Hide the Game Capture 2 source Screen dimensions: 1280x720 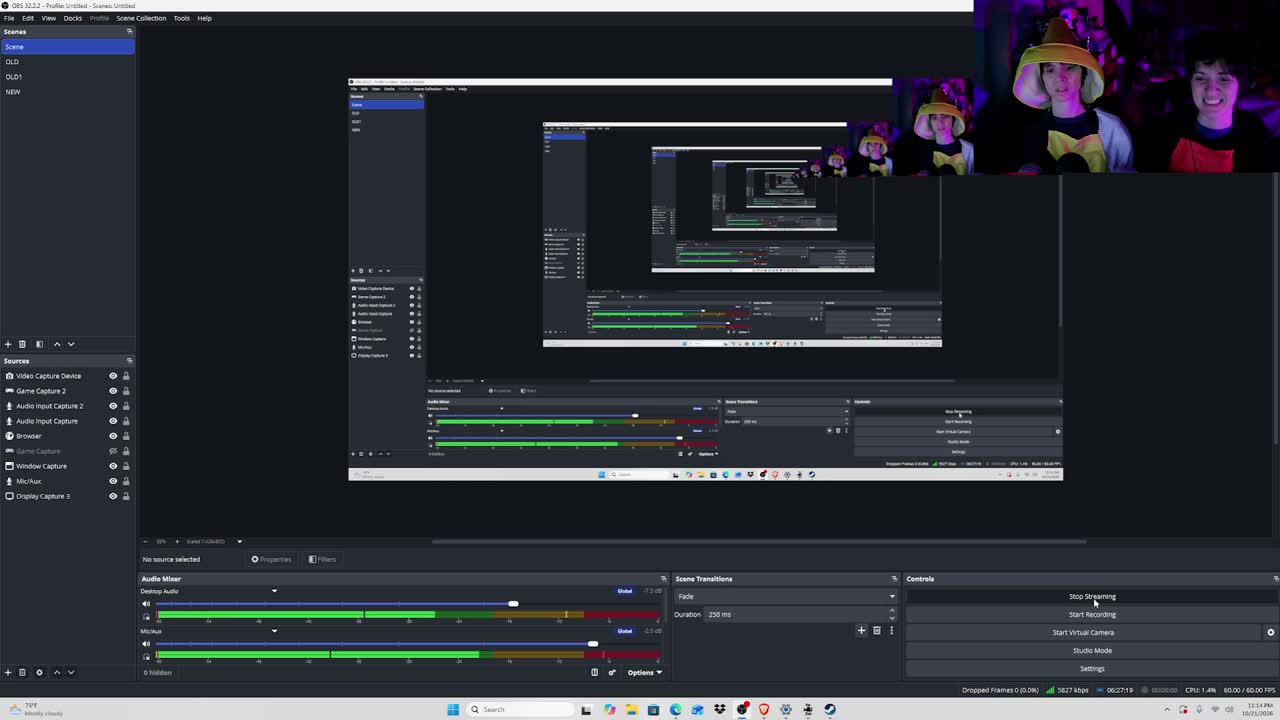point(113,391)
